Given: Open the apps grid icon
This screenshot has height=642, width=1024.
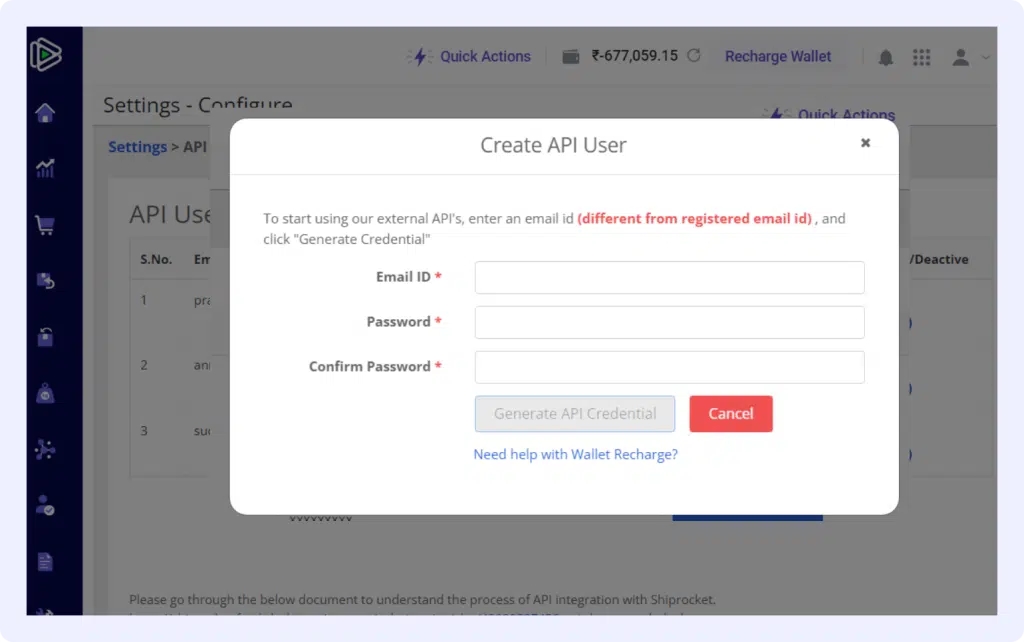Looking at the screenshot, I should coord(921,57).
